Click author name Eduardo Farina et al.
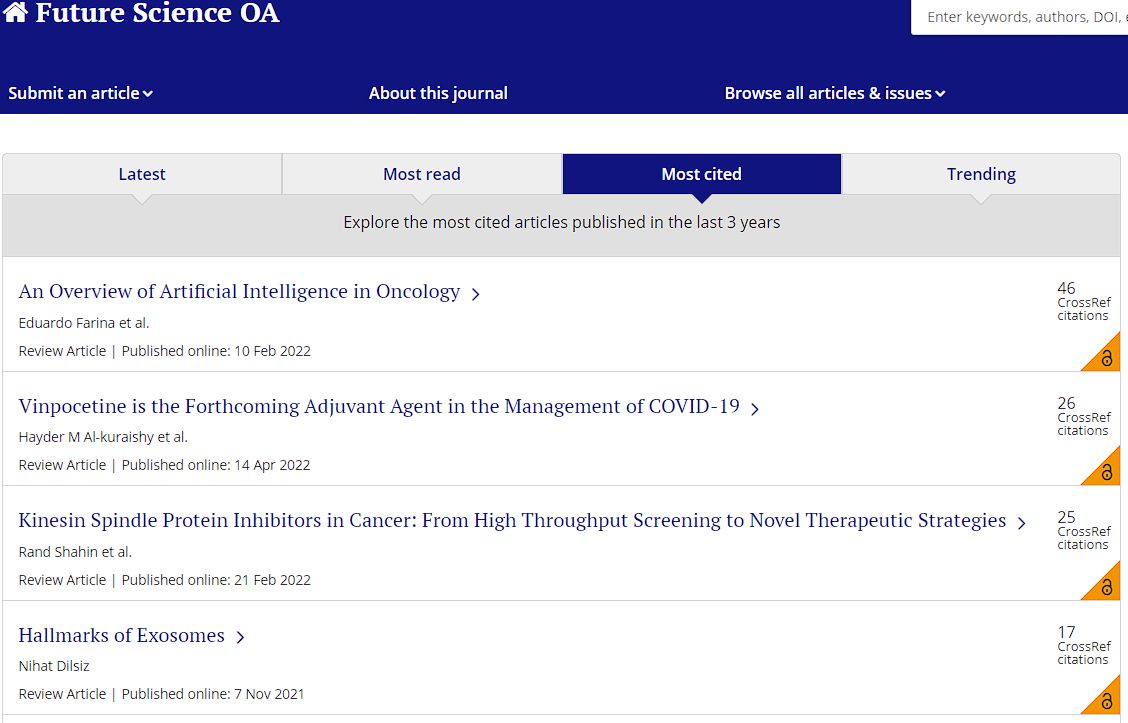 [x=84, y=323]
